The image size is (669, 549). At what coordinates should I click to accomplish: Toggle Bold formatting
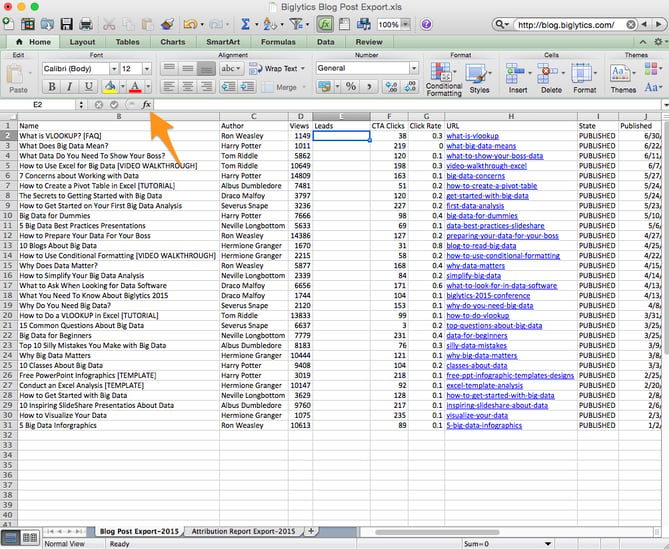52,87
